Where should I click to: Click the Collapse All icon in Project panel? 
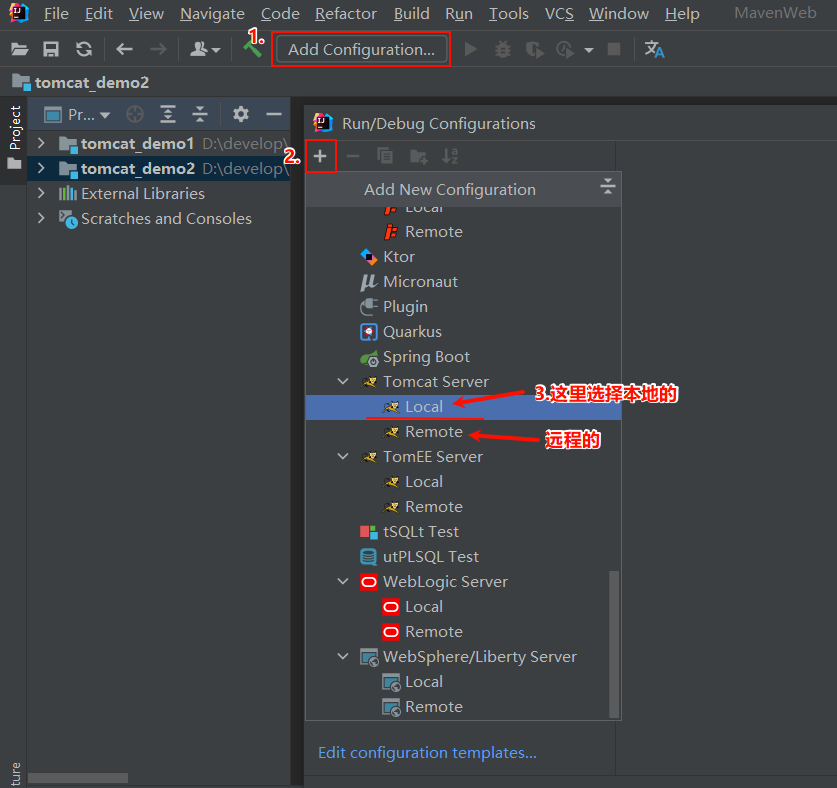click(x=200, y=114)
